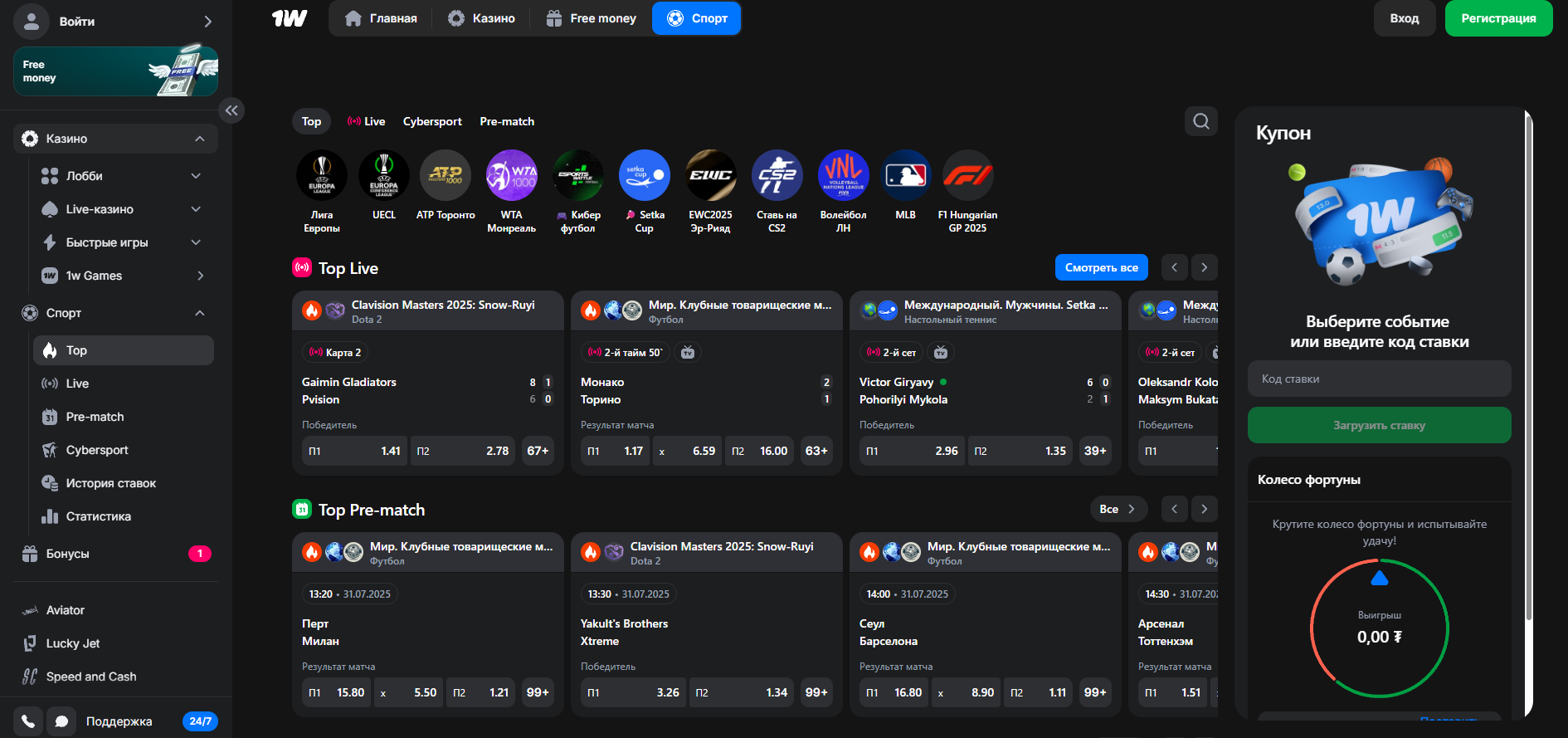Click the Free money banner in sidebar
Image resolution: width=1568 pixels, height=738 pixels.
(115, 71)
